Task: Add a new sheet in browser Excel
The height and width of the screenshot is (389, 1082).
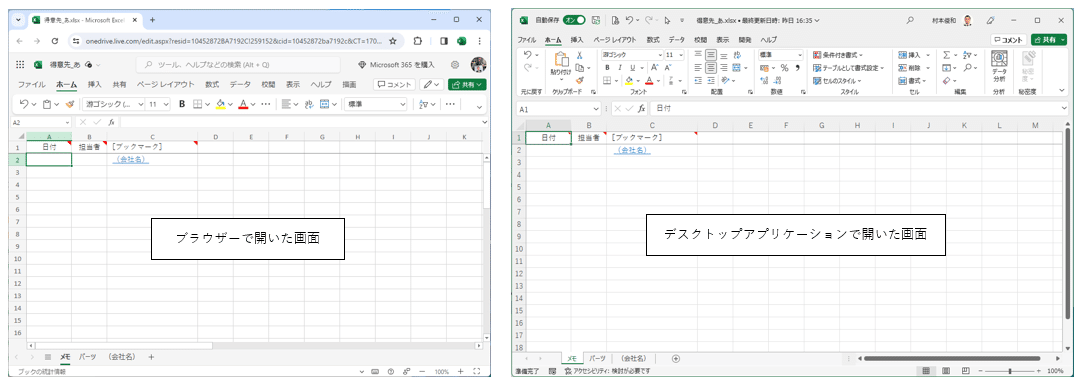Action: point(151,357)
